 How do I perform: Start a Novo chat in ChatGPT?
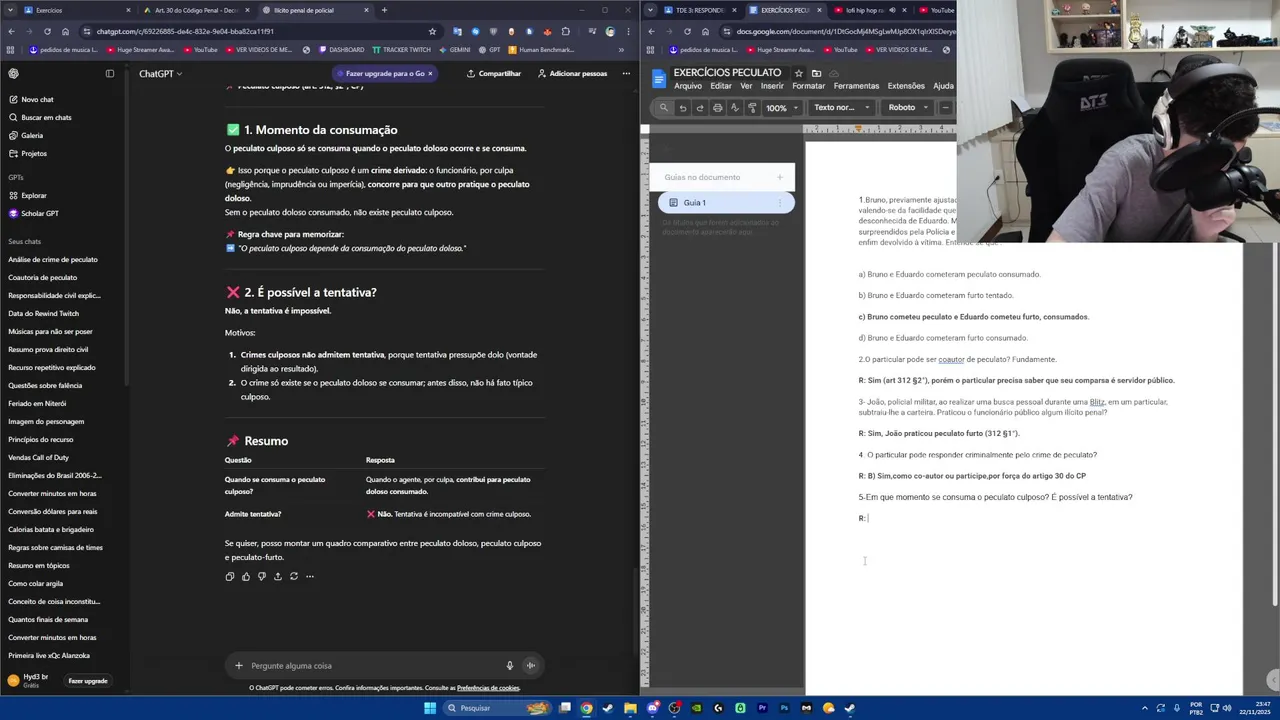coord(64,99)
